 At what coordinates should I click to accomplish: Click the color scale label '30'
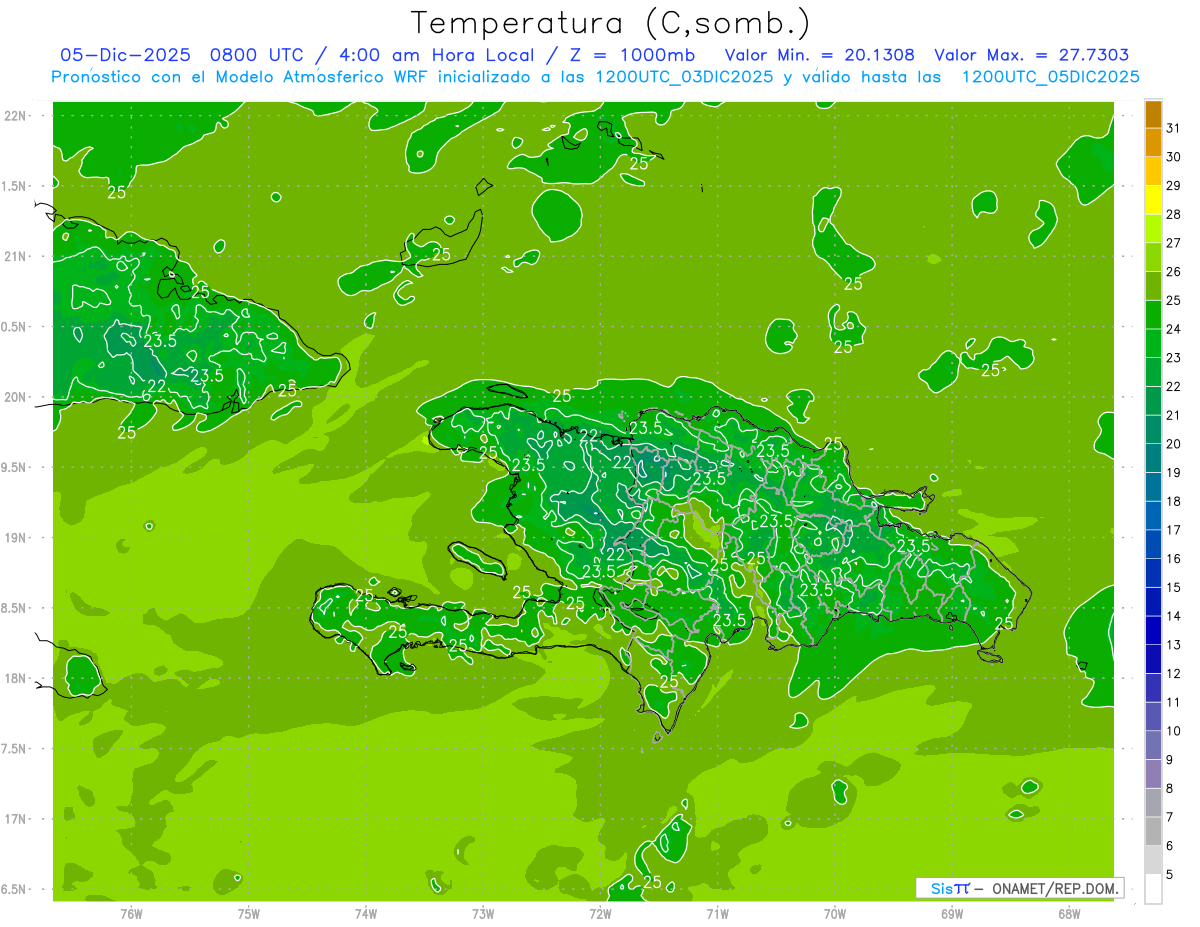(x=1174, y=156)
